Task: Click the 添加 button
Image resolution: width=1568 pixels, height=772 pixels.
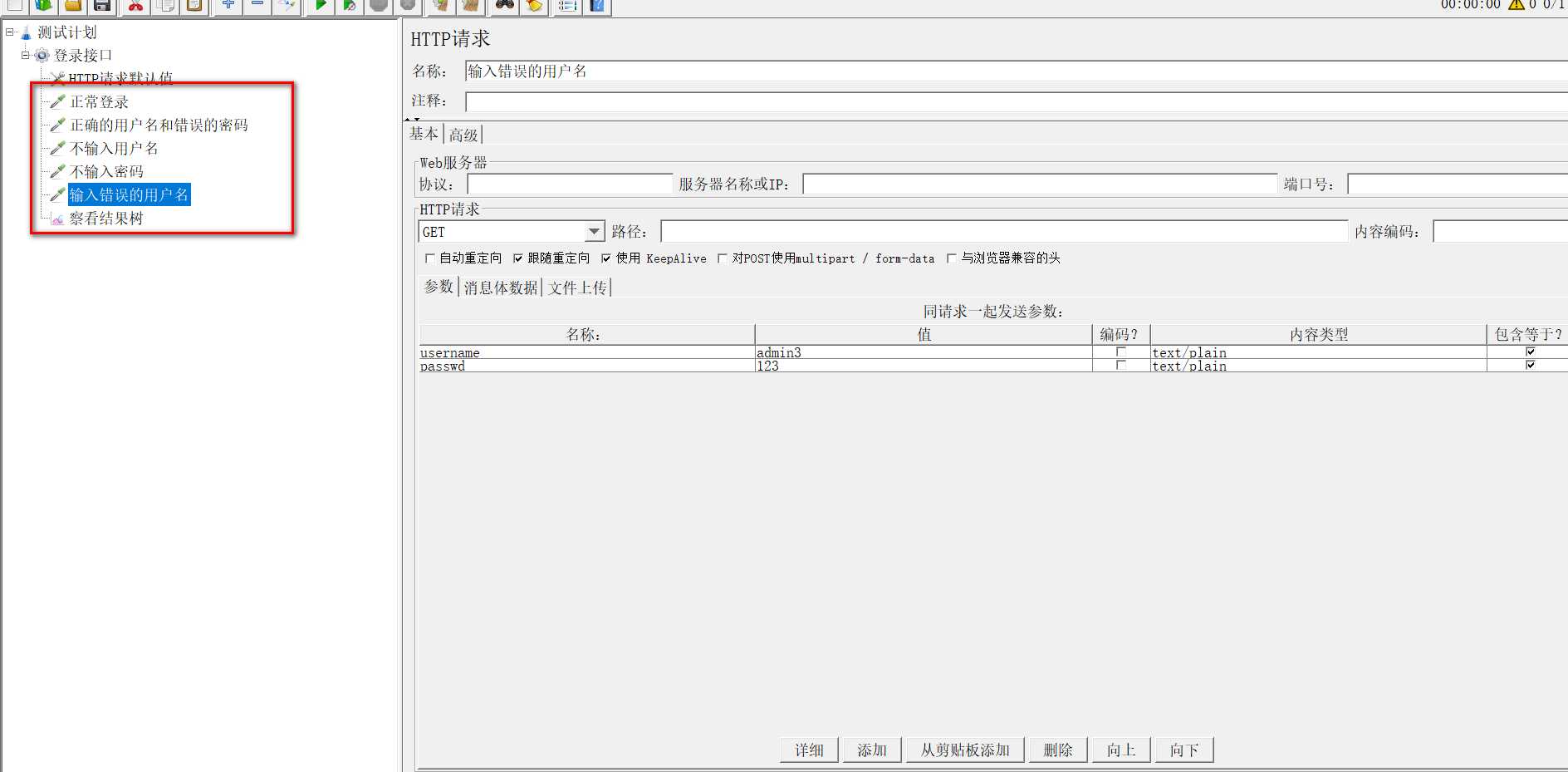Action: click(x=872, y=750)
